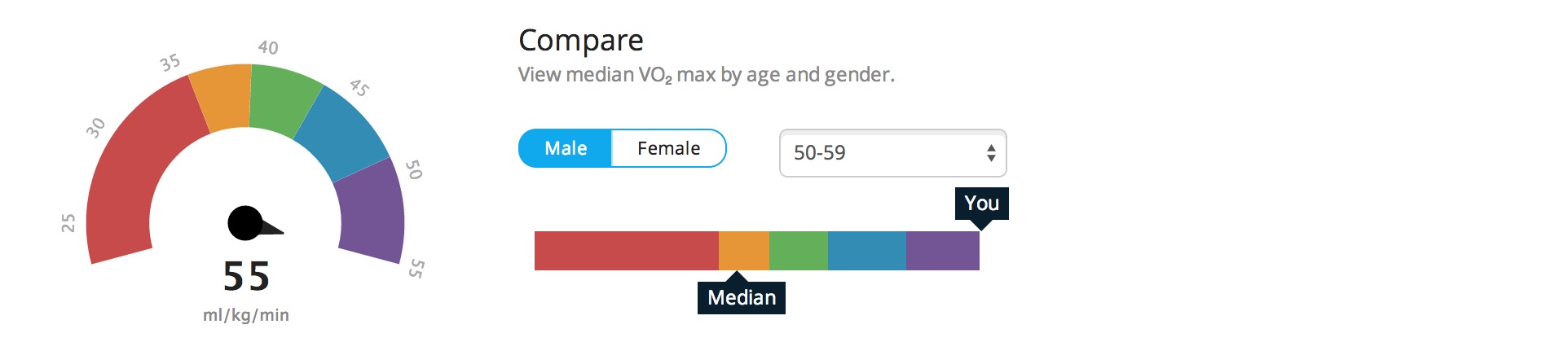This screenshot has width=1568, height=342.
Task: Click the Compare heading
Action: click(x=580, y=41)
